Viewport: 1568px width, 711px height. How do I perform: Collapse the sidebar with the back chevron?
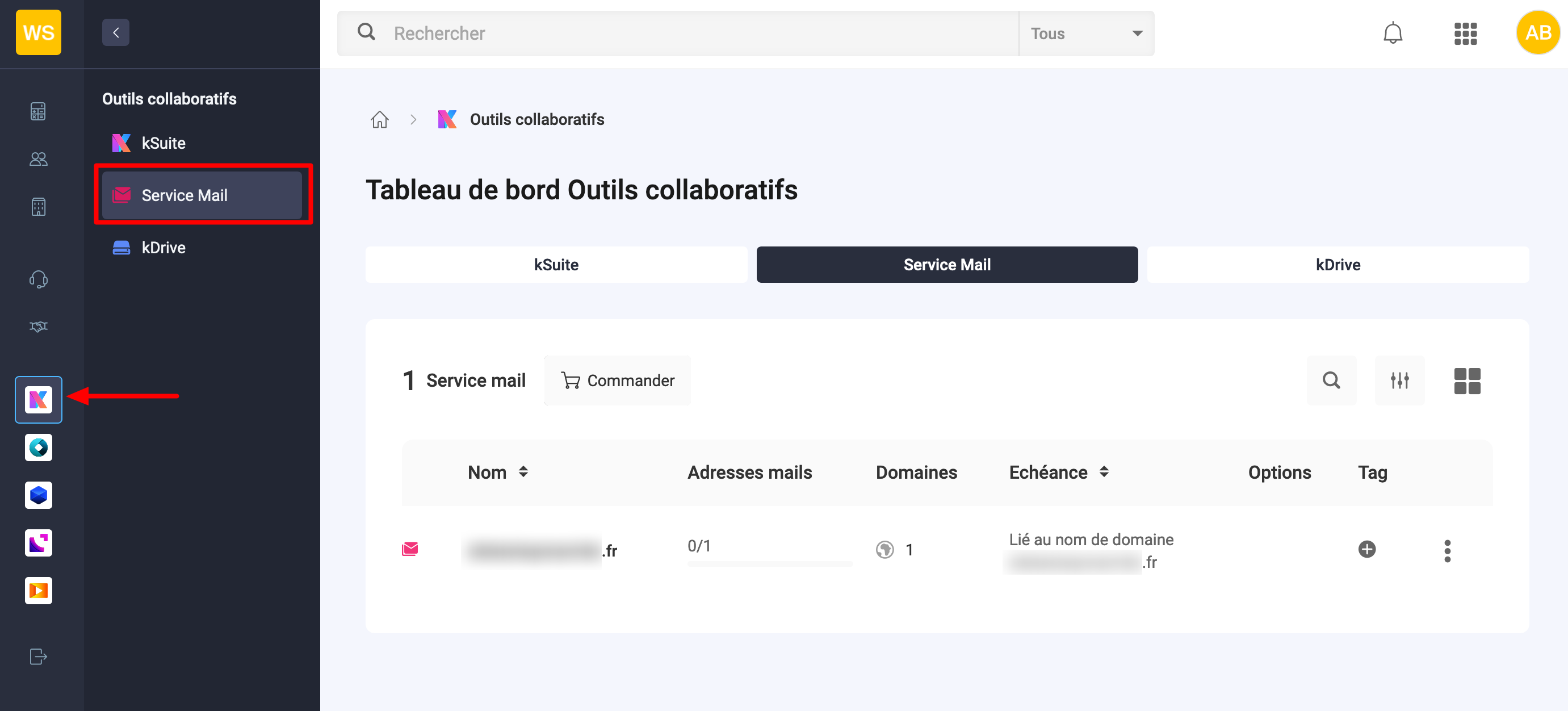tap(116, 33)
